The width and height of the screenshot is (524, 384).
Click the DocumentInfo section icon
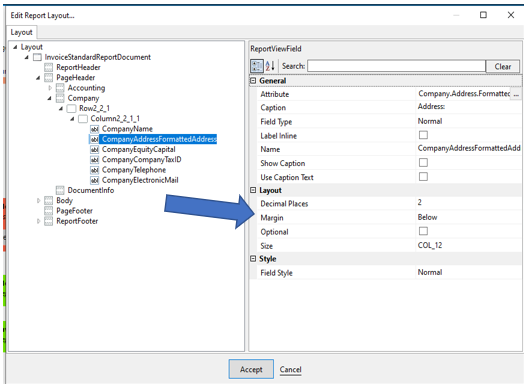(60, 190)
